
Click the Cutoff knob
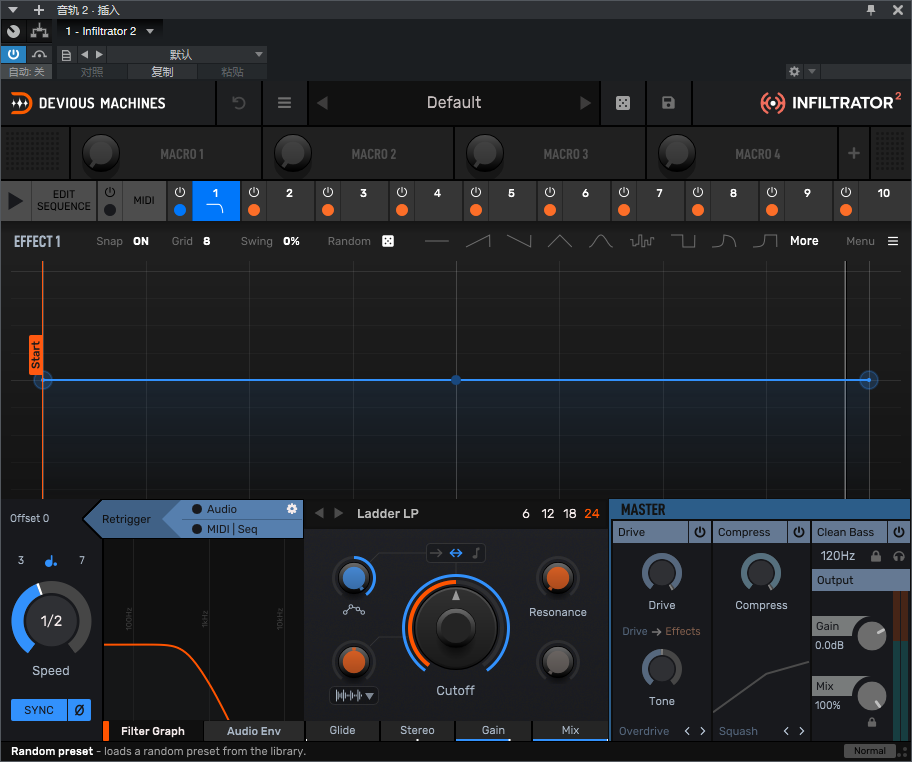click(x=456, y=627)
